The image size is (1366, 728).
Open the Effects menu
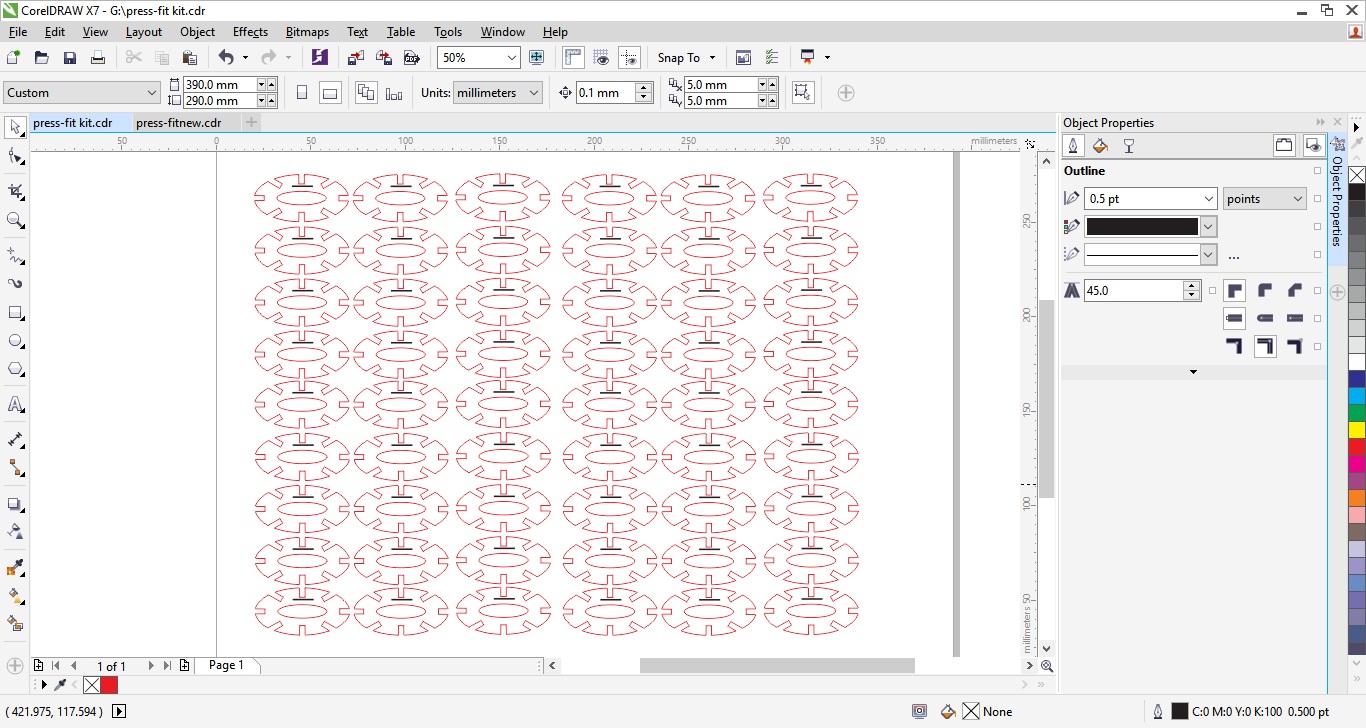point(250,32)
